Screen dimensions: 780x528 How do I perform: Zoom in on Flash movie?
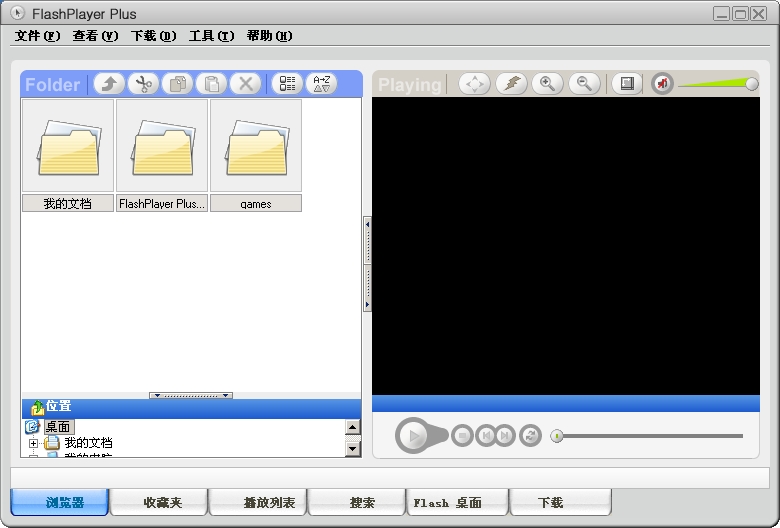click(548, 84)
